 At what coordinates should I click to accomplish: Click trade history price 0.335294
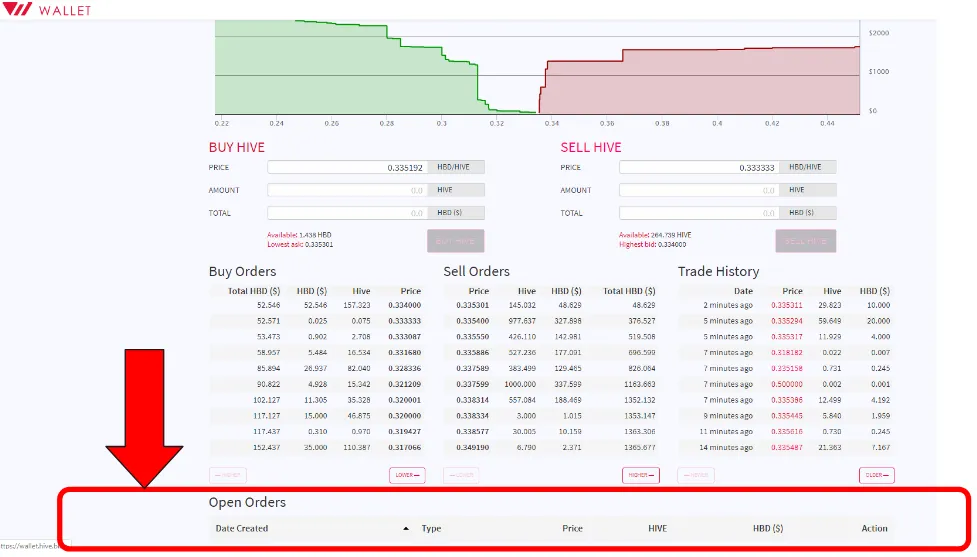click(786, 321)
